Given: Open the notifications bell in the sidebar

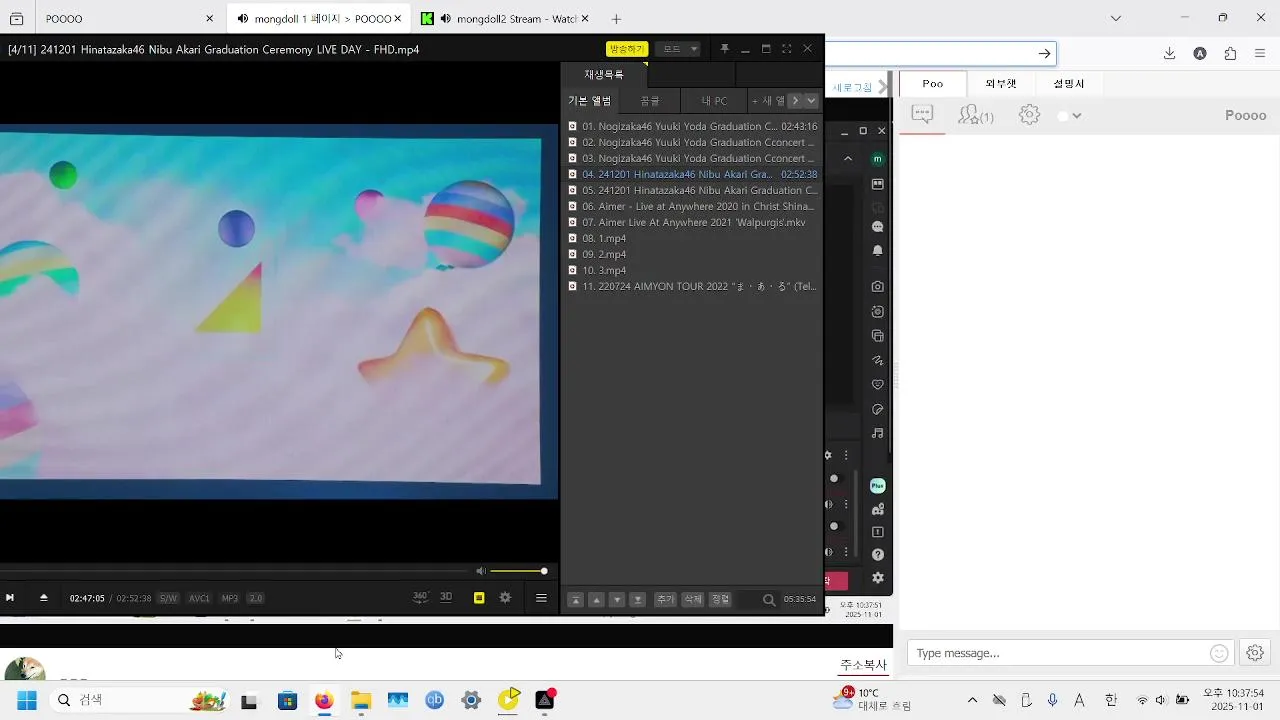Looking at the screenshot, I should click(877, 251).
